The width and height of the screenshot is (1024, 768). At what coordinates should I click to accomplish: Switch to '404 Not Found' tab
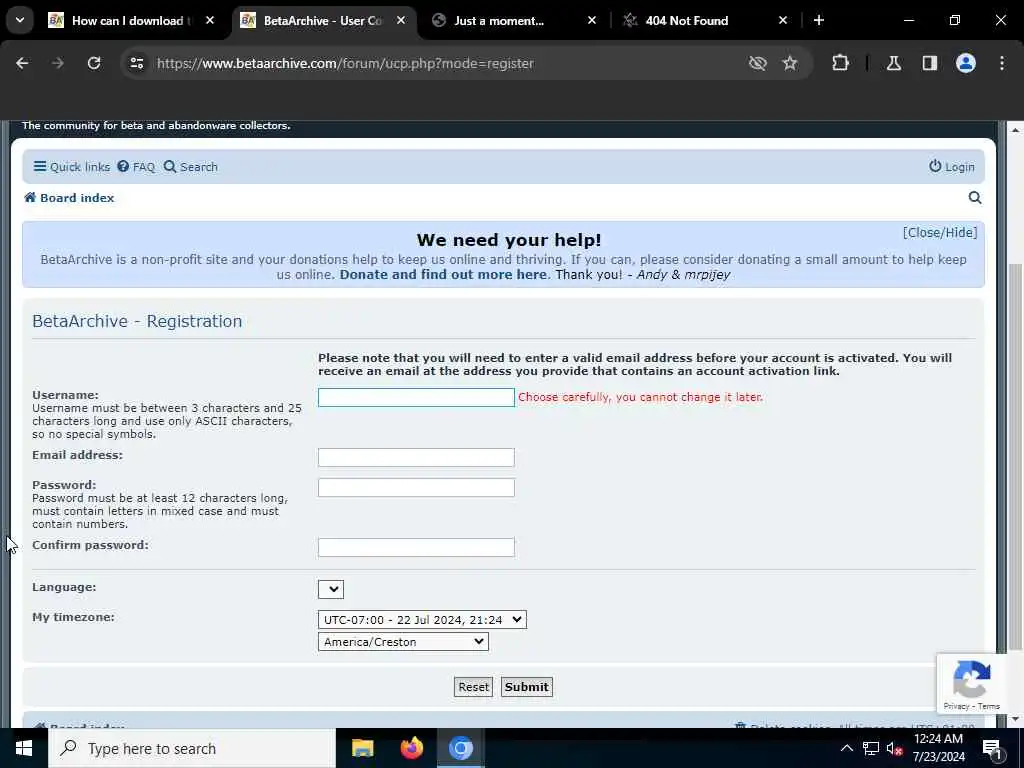[x=686, y=21]
